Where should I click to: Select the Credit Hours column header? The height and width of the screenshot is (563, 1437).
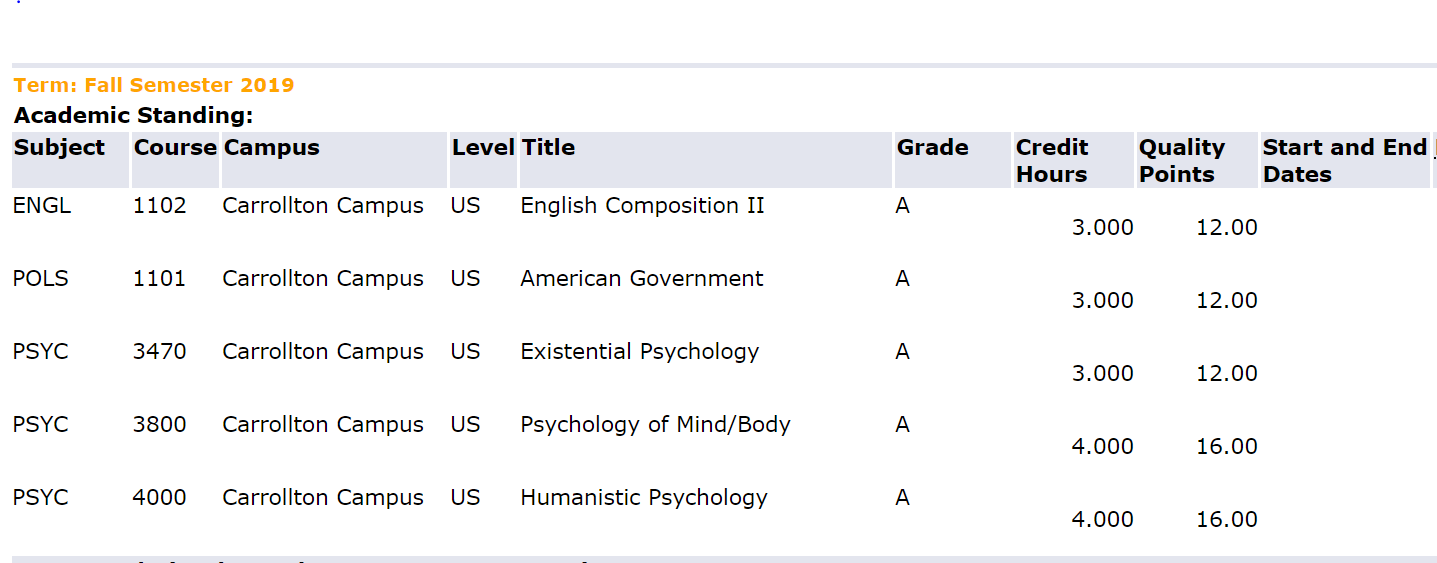(x=1052, y=161)
